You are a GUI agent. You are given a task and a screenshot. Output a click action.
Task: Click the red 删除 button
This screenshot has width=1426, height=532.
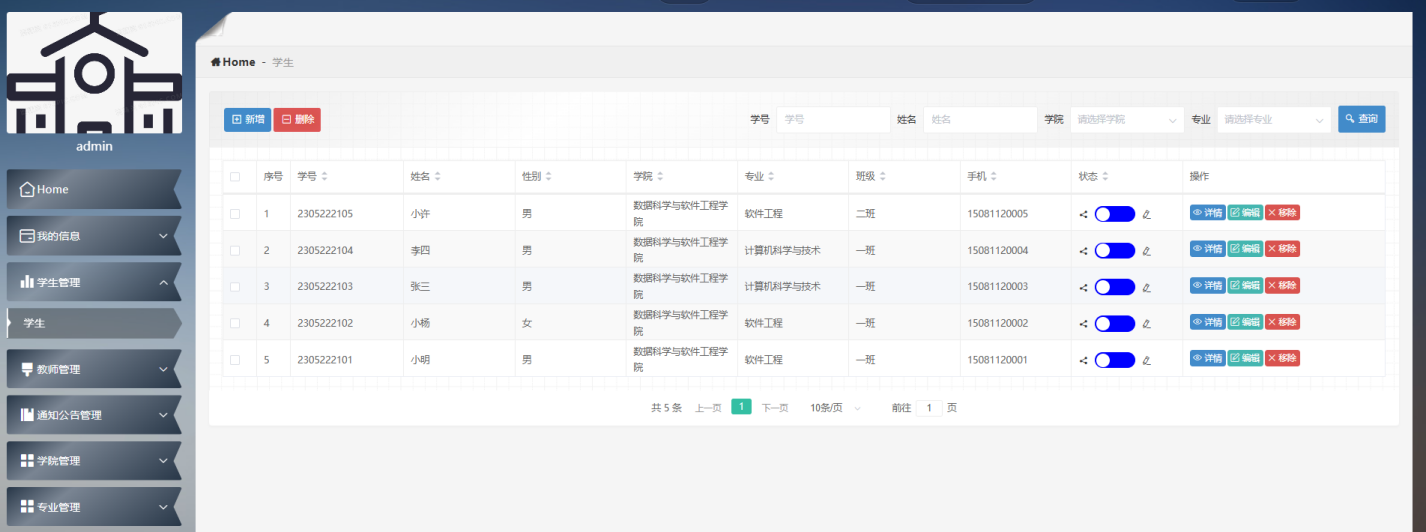pos(297,119)
